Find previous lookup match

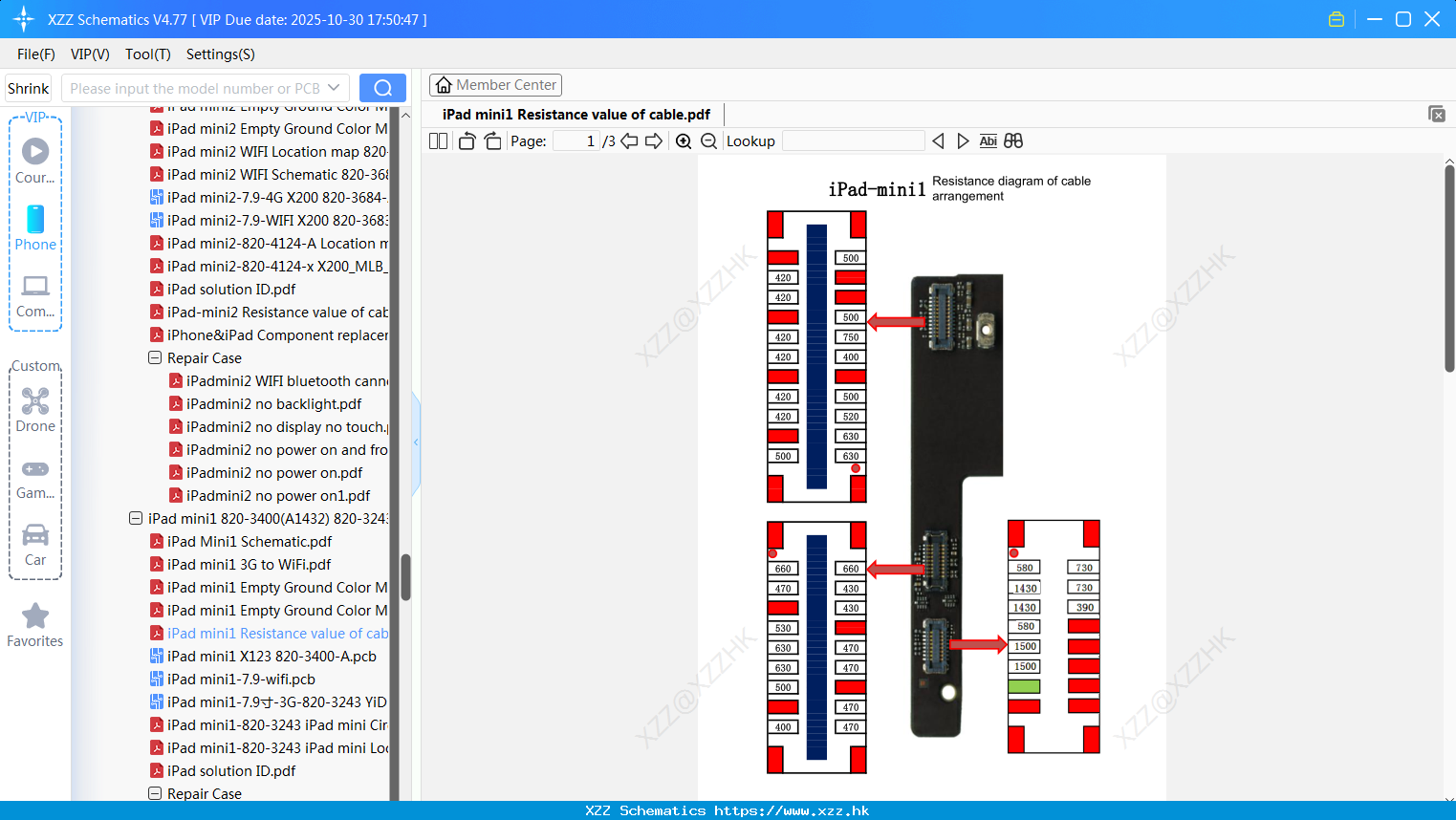pos(938,140)
